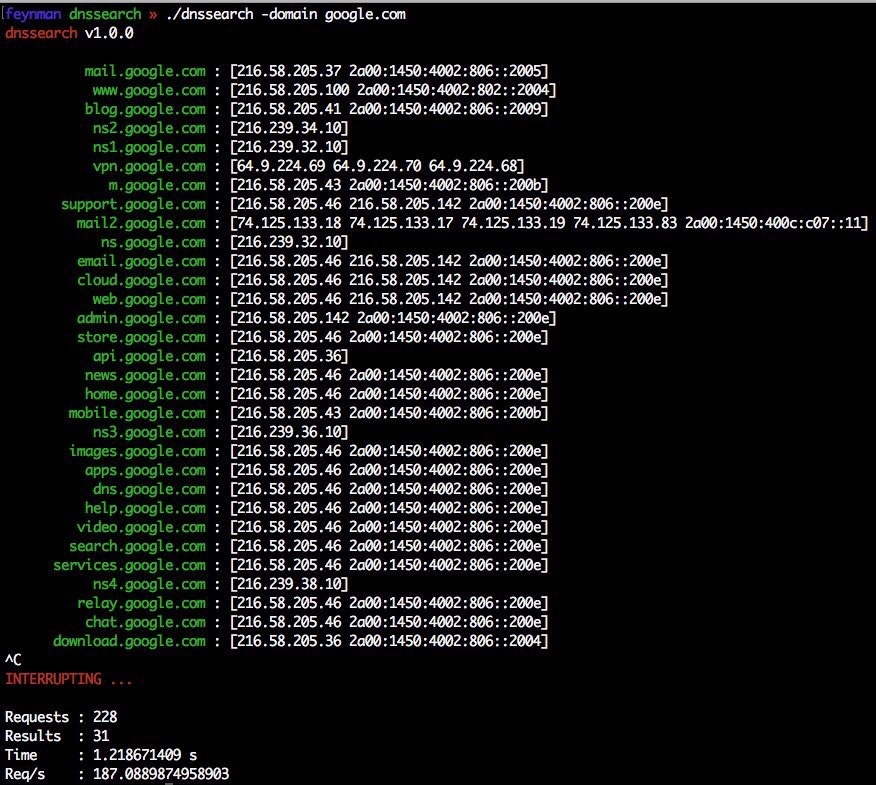Select the 'blog.google.com' hostname
The width and height of the screenshot is (876, 785).
click(x=145, y=110)
